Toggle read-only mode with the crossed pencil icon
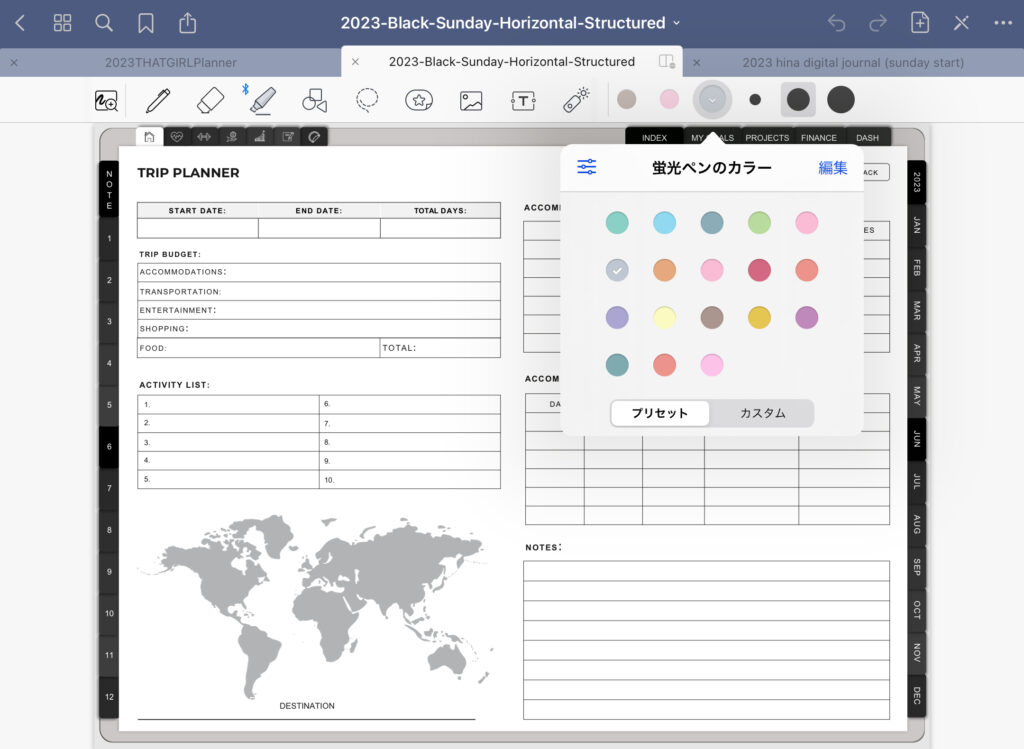1024x749 pixels. 961,24
